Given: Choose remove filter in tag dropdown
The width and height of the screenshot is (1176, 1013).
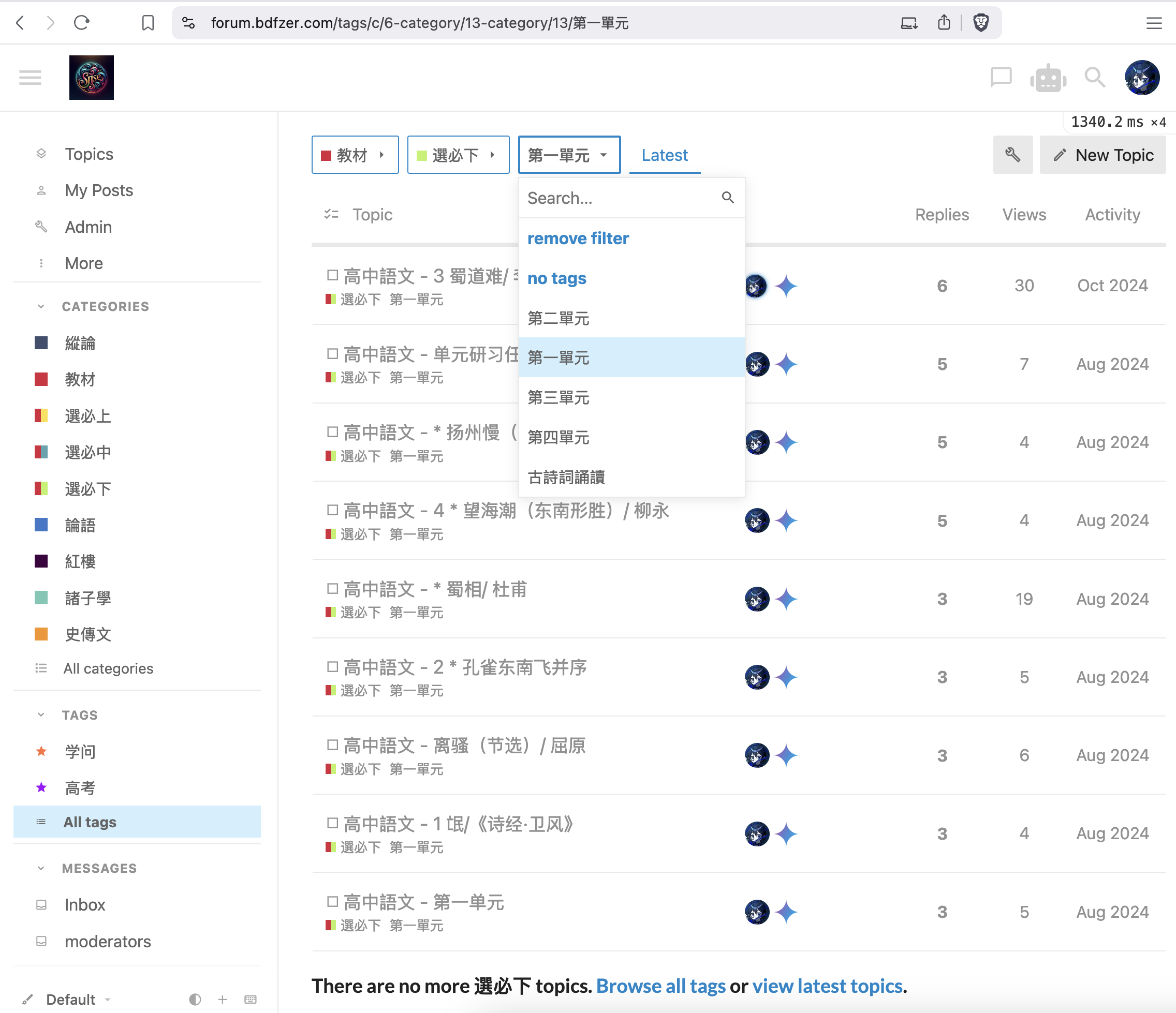Looking at the screenshot, I should (x=578, y=238).
